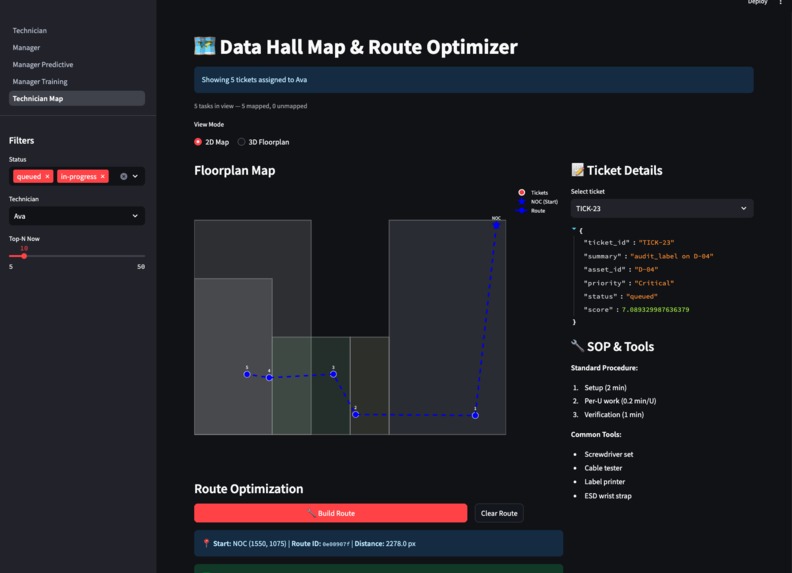
Task: Click route stop 3 marker on map
Action: click(333, 374)
